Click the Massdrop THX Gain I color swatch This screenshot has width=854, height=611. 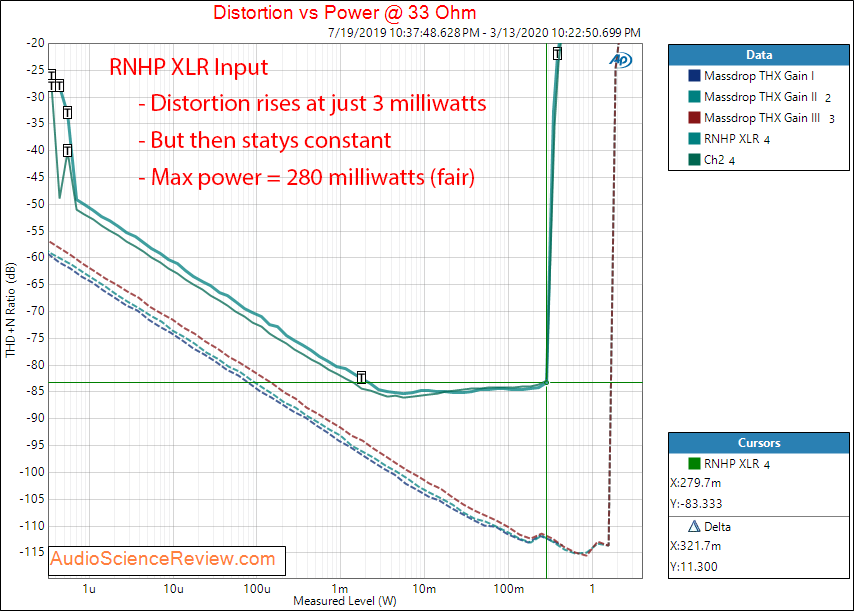tap(694, 76)
